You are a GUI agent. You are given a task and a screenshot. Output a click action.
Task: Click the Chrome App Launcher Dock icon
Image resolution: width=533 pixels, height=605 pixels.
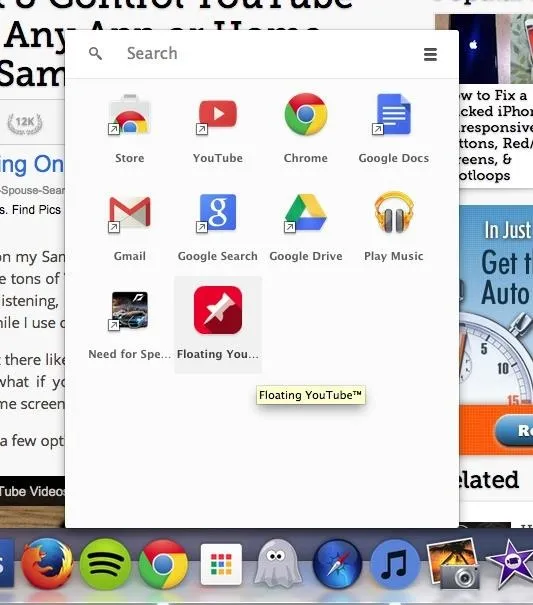(221, 564)
